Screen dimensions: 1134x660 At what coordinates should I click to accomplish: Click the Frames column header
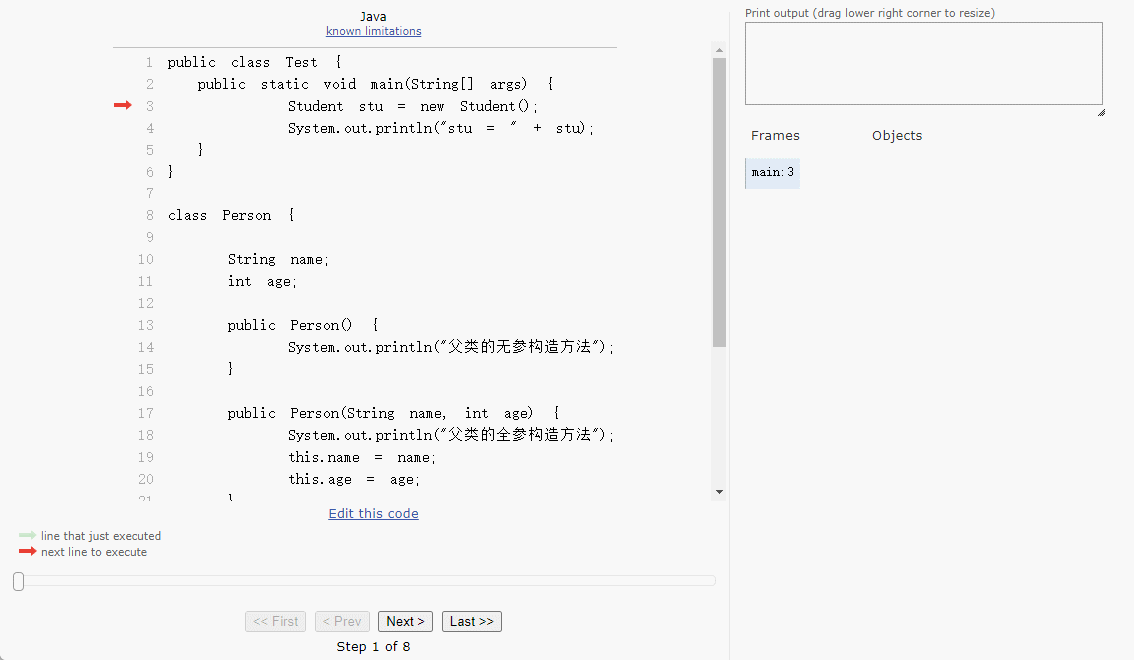[775, 136]
